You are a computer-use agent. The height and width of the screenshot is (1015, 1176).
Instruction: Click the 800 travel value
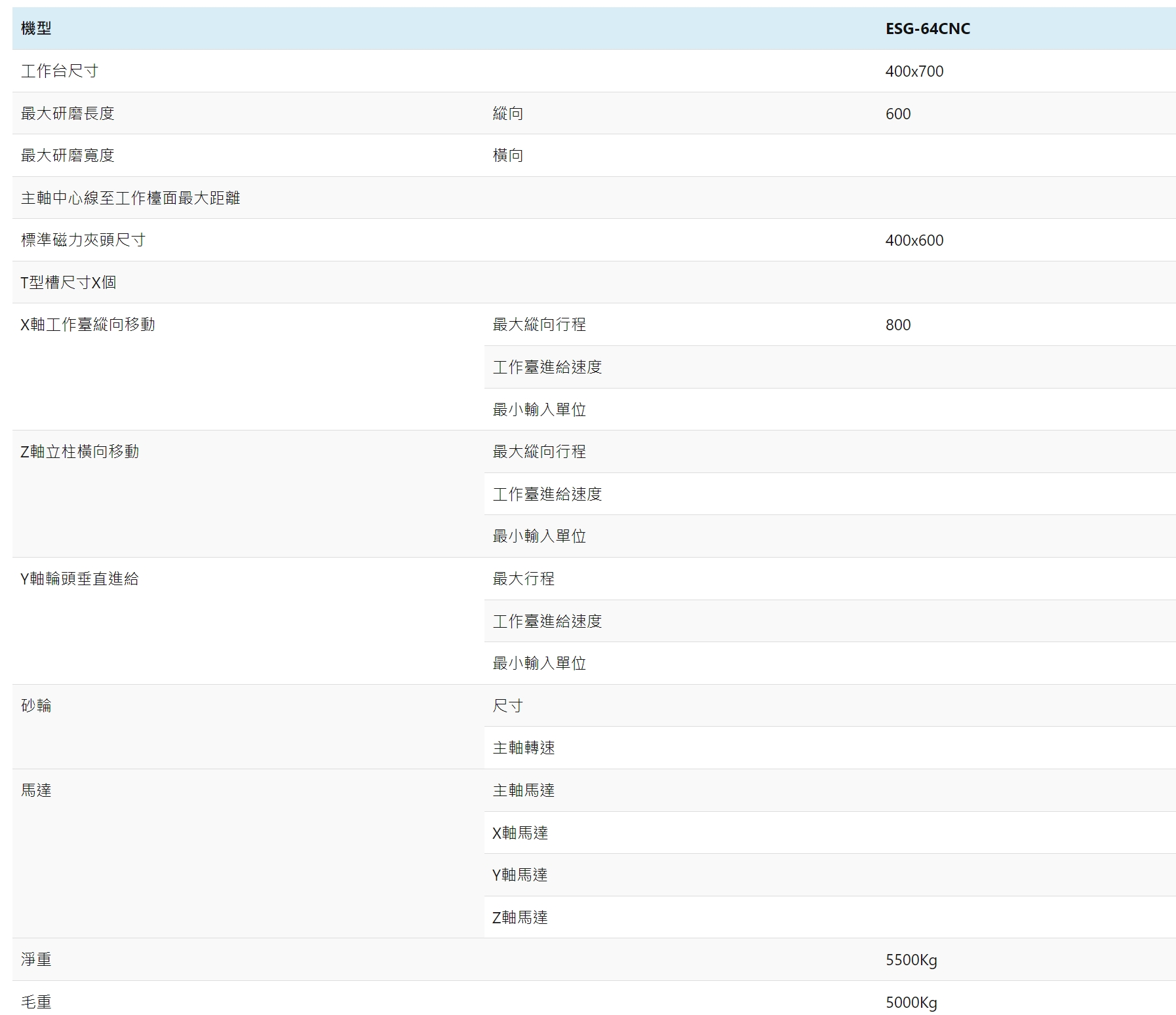[898, 325]
